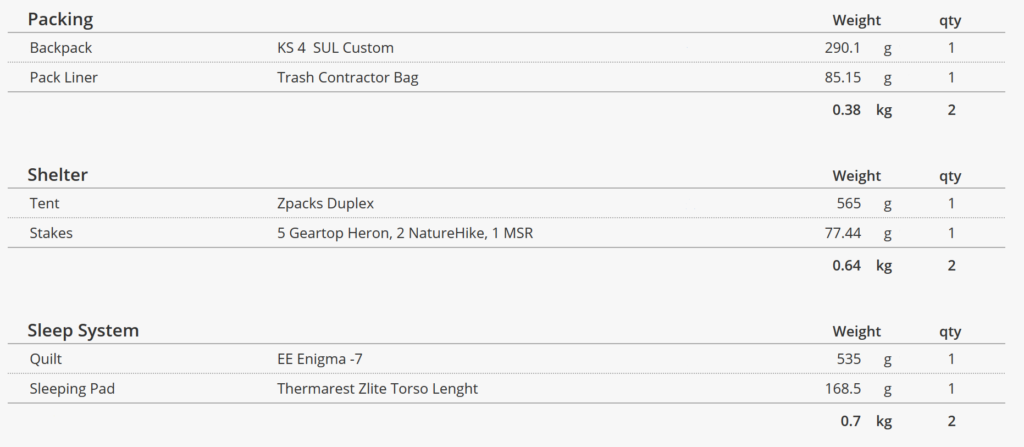
Task: Select the Pack Liner weight 85.15
Action: tap(842, 78)
